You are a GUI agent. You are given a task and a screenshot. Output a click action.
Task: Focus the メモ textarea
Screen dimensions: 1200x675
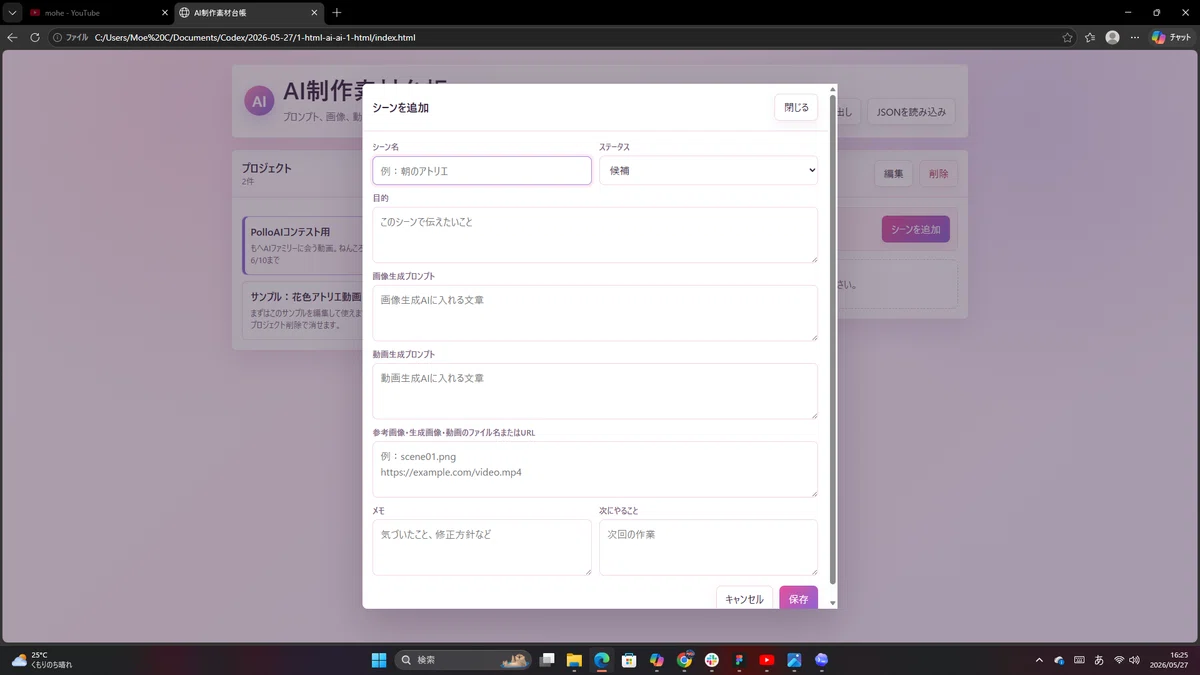pyautogui.click(x=482, y=547)
